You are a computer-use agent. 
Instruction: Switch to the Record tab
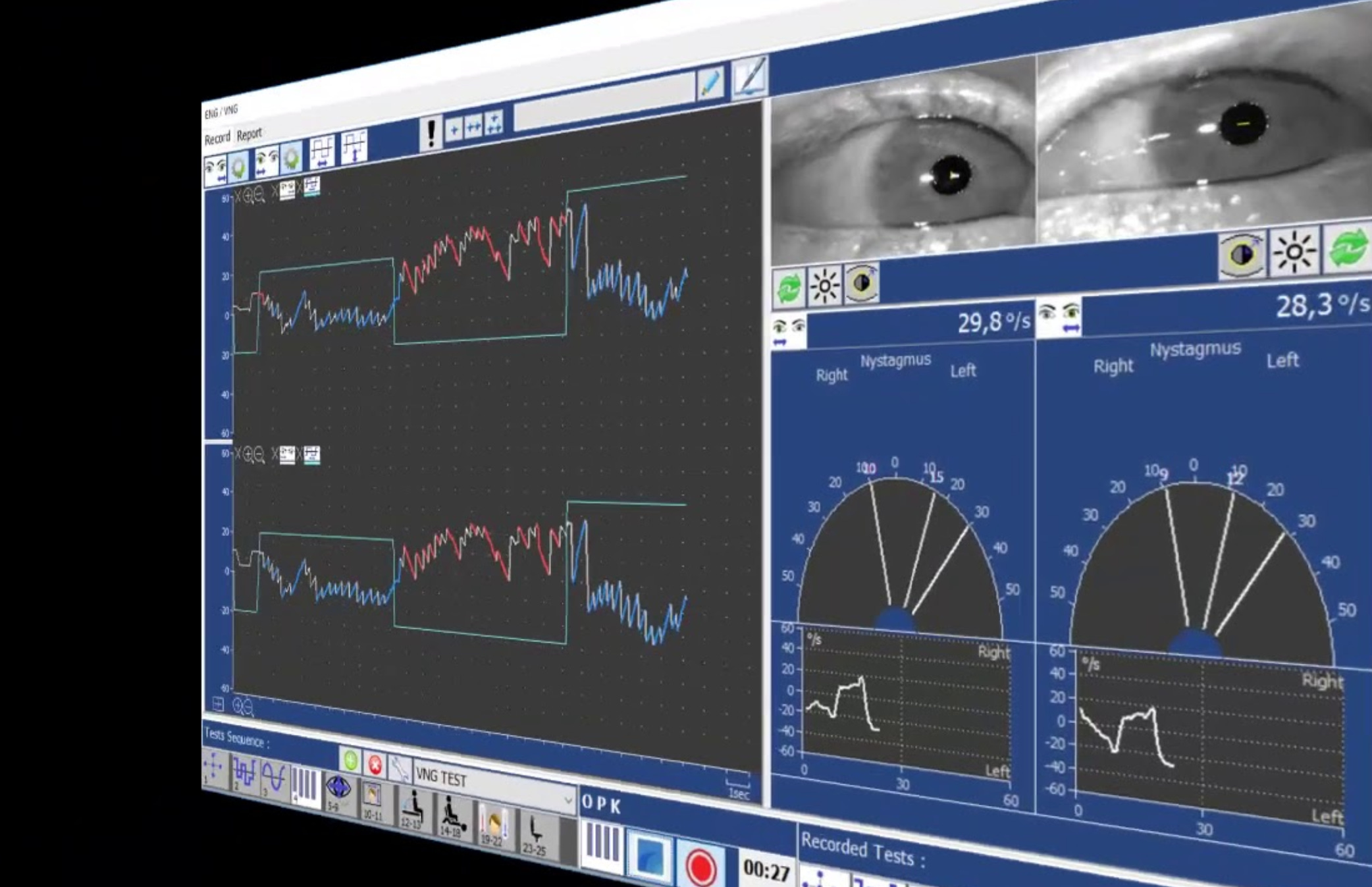(217, 138)
